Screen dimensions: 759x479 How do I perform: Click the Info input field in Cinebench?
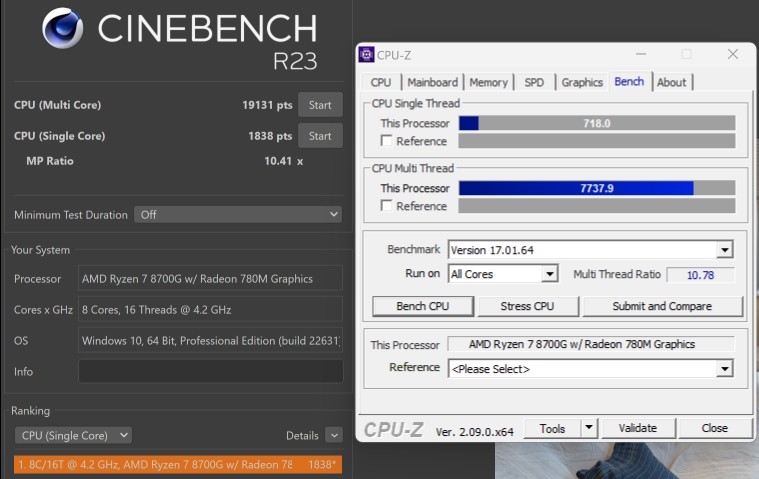pos(211,371)
